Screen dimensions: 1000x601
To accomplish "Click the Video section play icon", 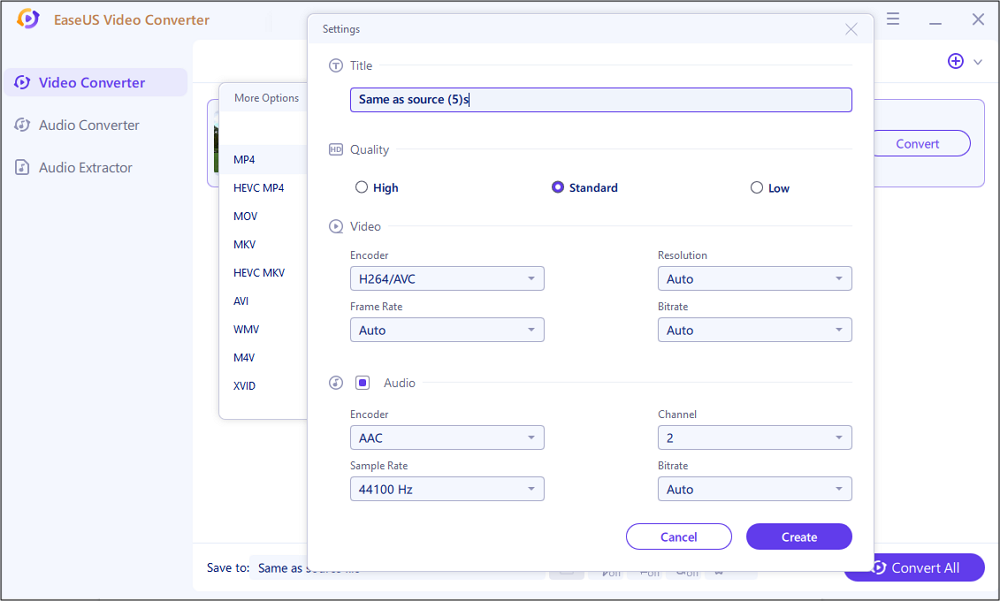I will [x=335, y=226].
